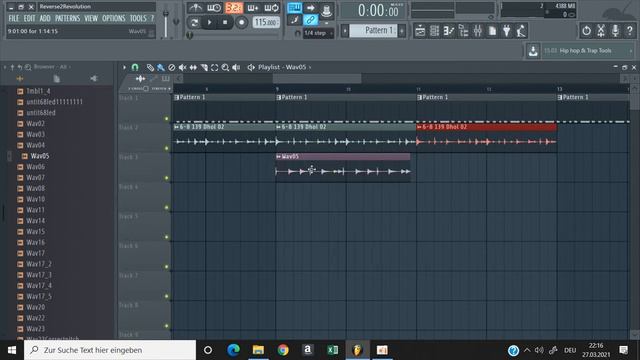Image resolution: width=640 pixels, height=360 pixels.
Task: Open help with the question mark icon
Action: tap(629, 31)
